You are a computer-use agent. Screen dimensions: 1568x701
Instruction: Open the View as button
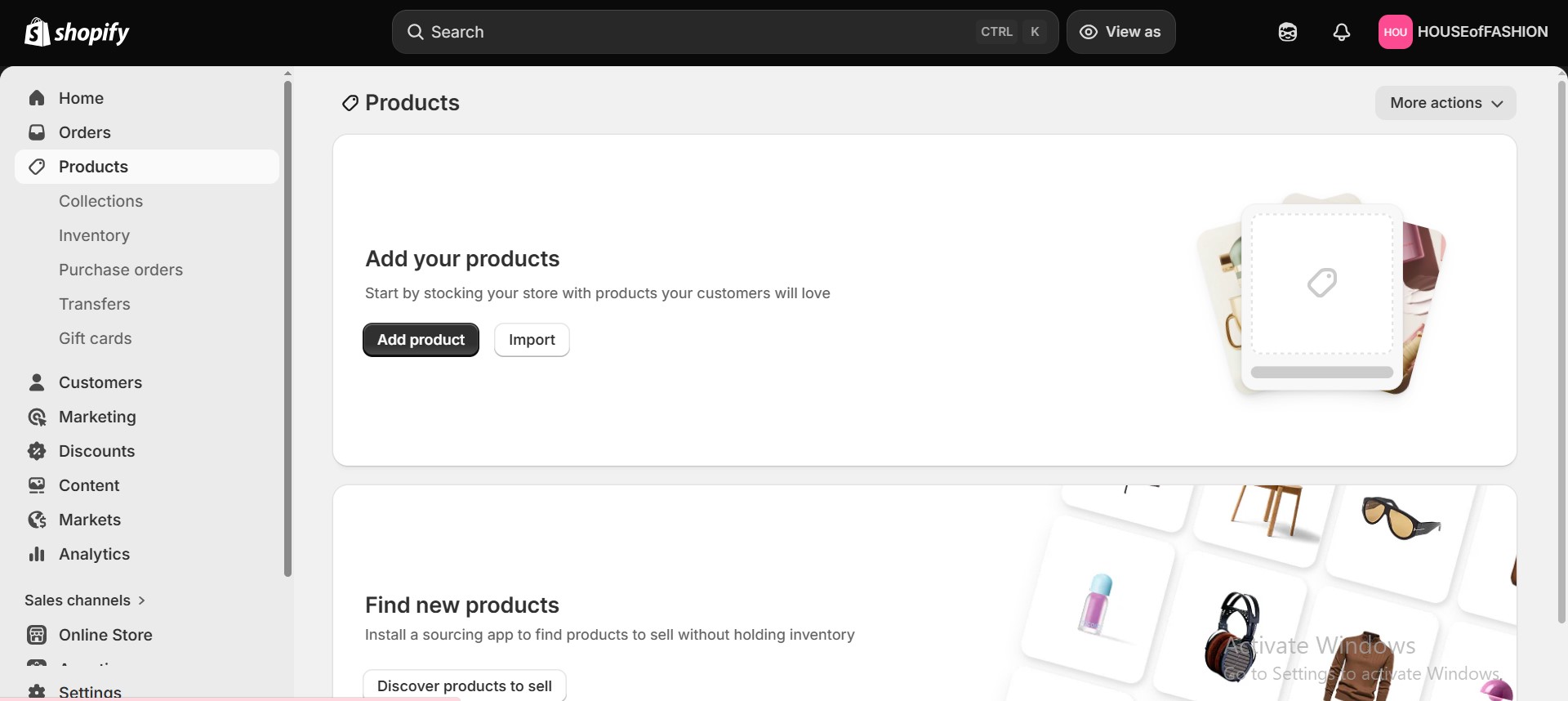1120,32
